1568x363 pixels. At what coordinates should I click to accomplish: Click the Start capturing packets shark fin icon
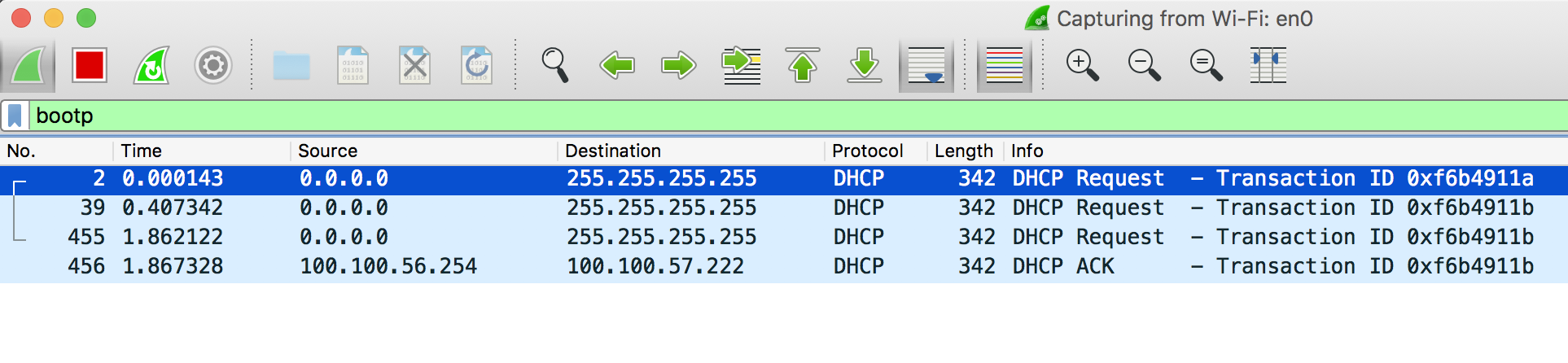coord(28,65)
